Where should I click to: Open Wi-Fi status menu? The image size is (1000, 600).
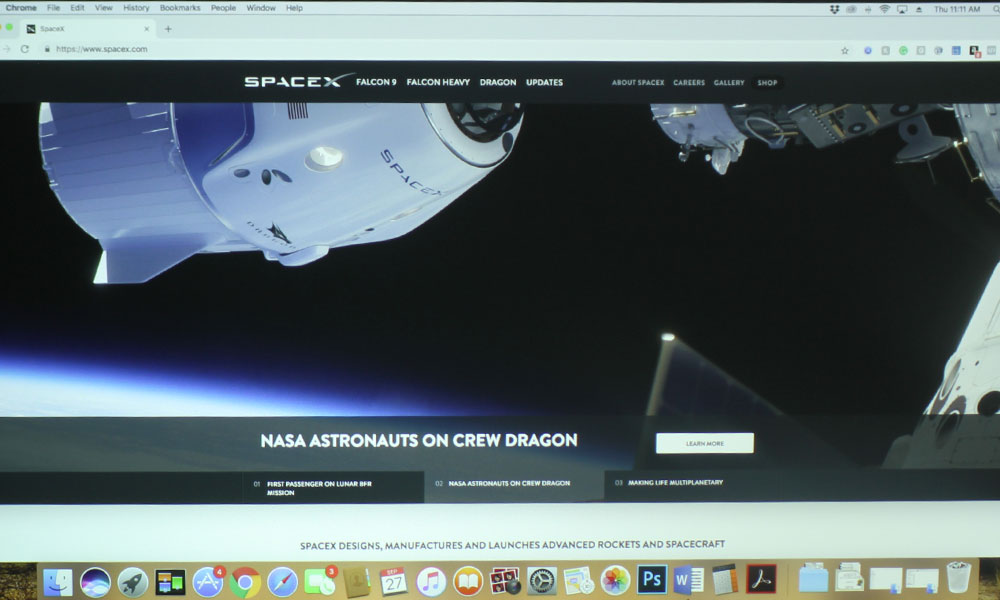tap(884, 9)
